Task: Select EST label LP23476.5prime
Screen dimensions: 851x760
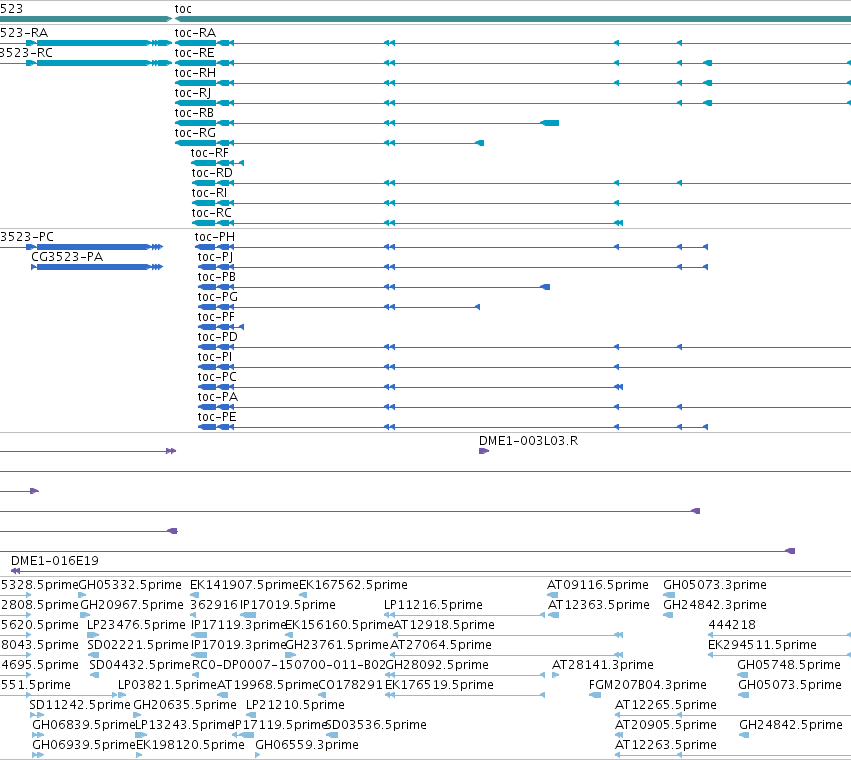Action: click(x=136, y=625)
